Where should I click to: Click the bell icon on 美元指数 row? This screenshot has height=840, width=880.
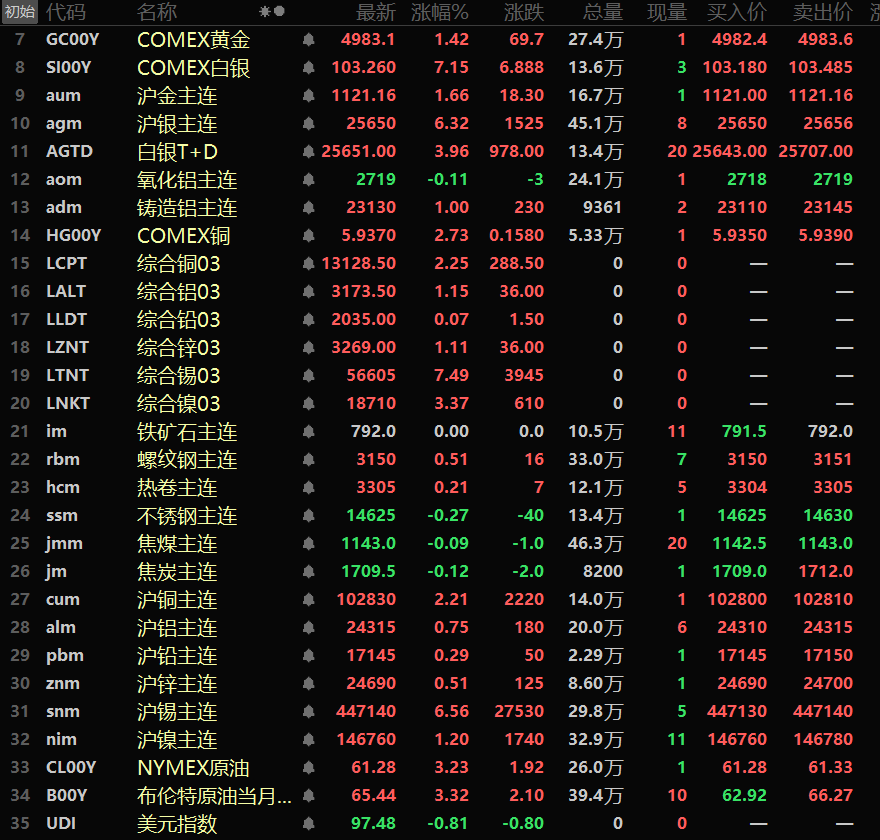[x=308, y=824]
